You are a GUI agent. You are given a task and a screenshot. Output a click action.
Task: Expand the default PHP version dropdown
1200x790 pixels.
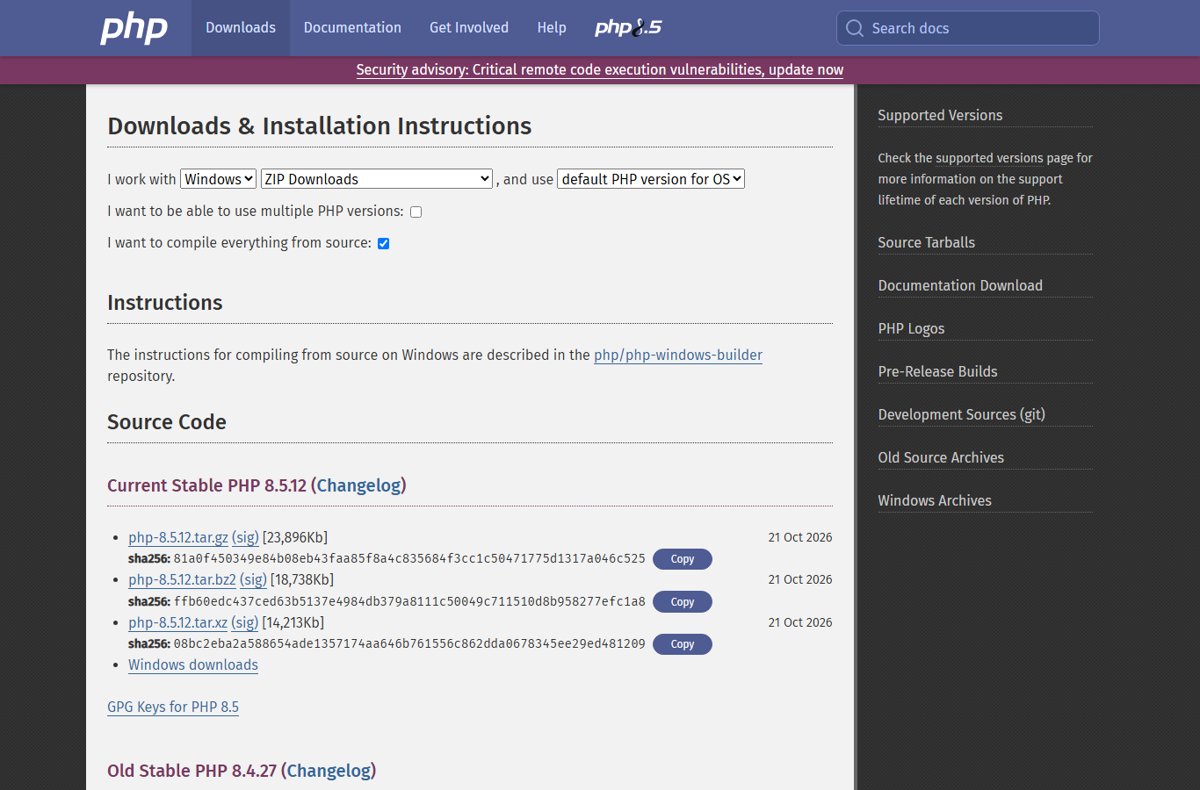point(651,179)
